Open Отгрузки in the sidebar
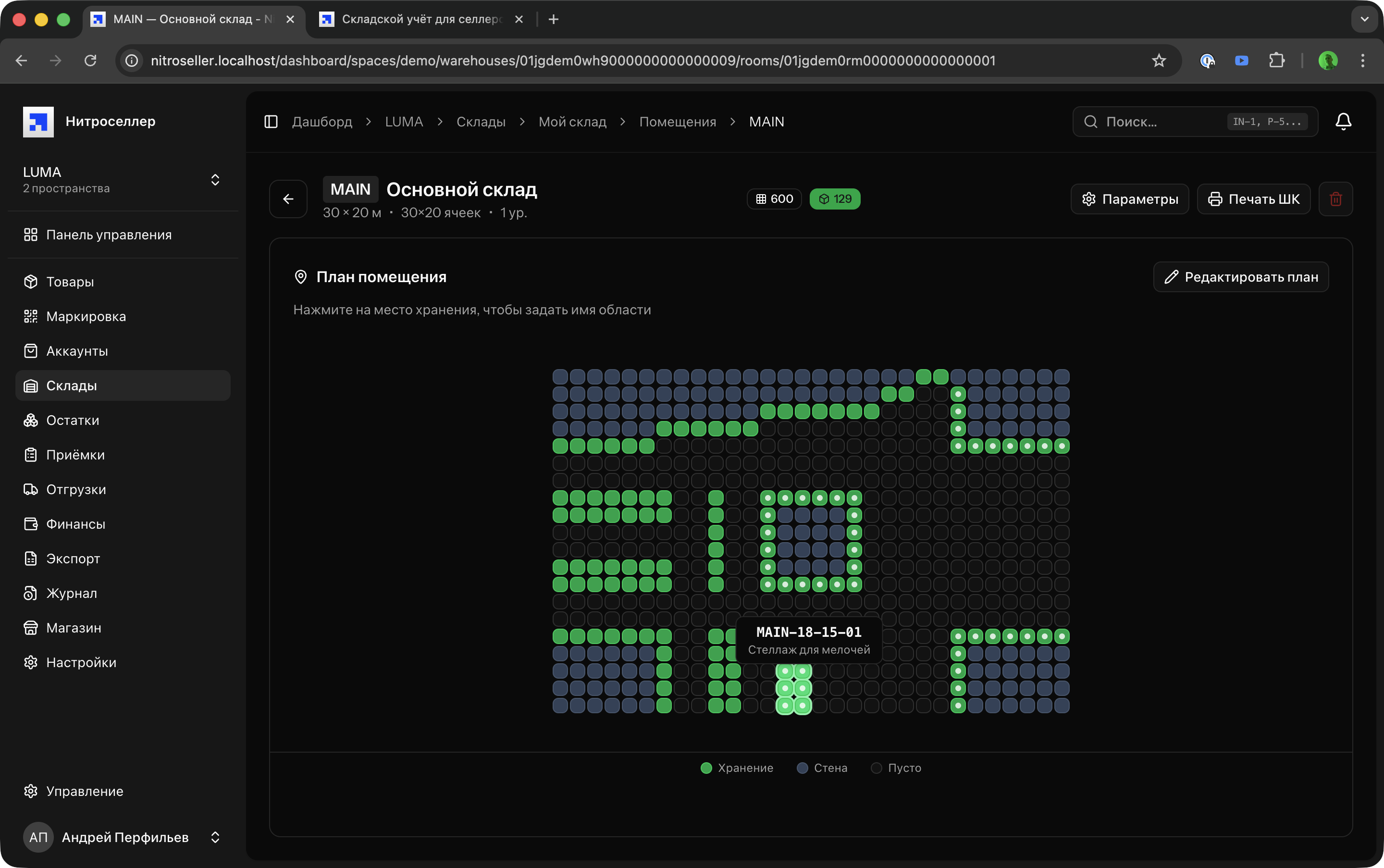This screenshot has width=1384, height=868. (x=76, y=489)
